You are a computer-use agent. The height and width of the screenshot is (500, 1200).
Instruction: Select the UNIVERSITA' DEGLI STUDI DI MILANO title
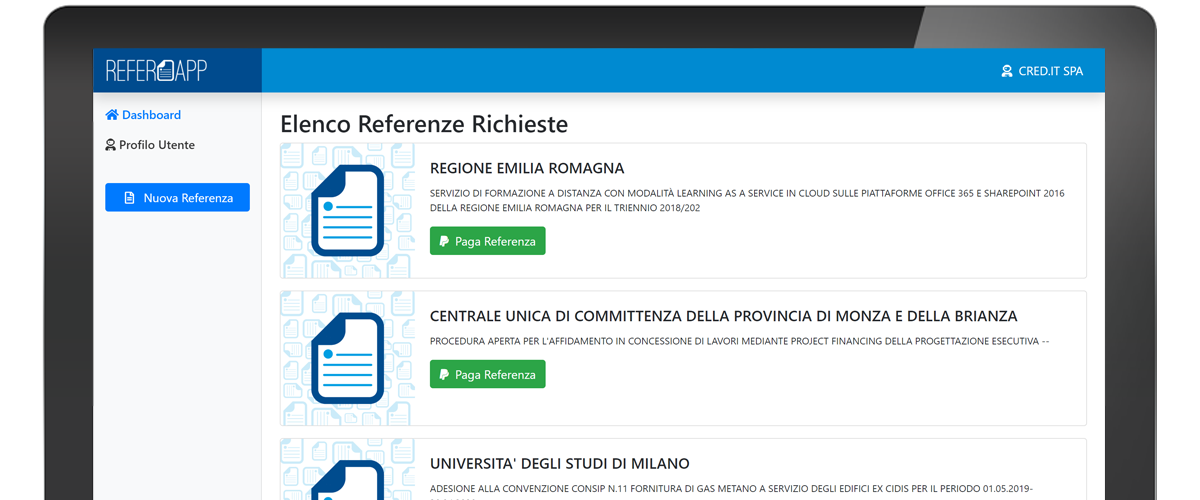click(x=560, y=464)
